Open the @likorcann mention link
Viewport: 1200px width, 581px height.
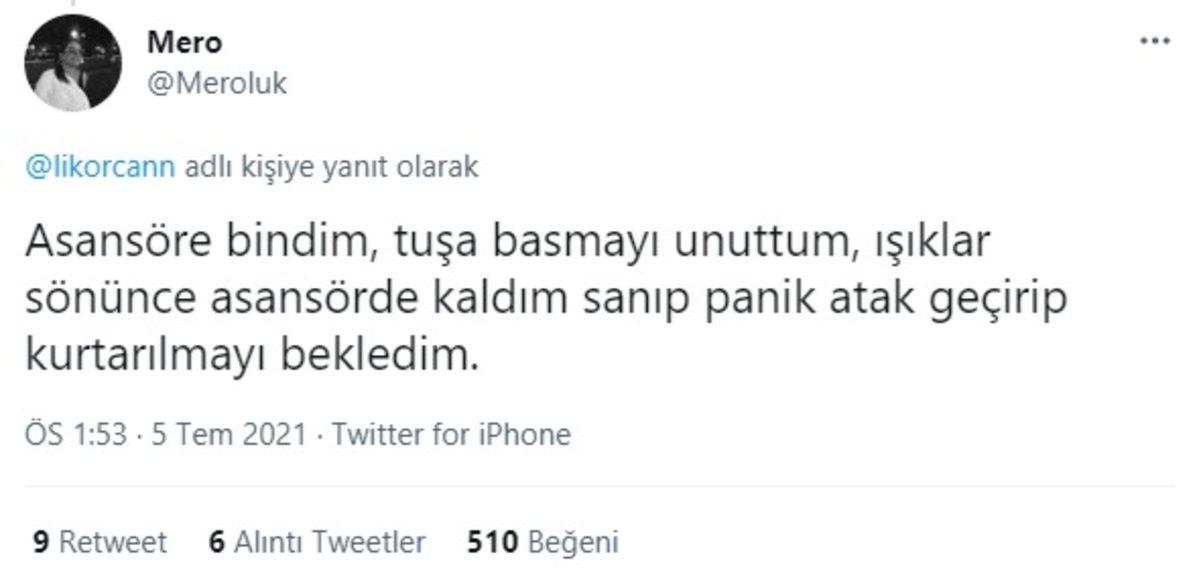click(102, 167)
